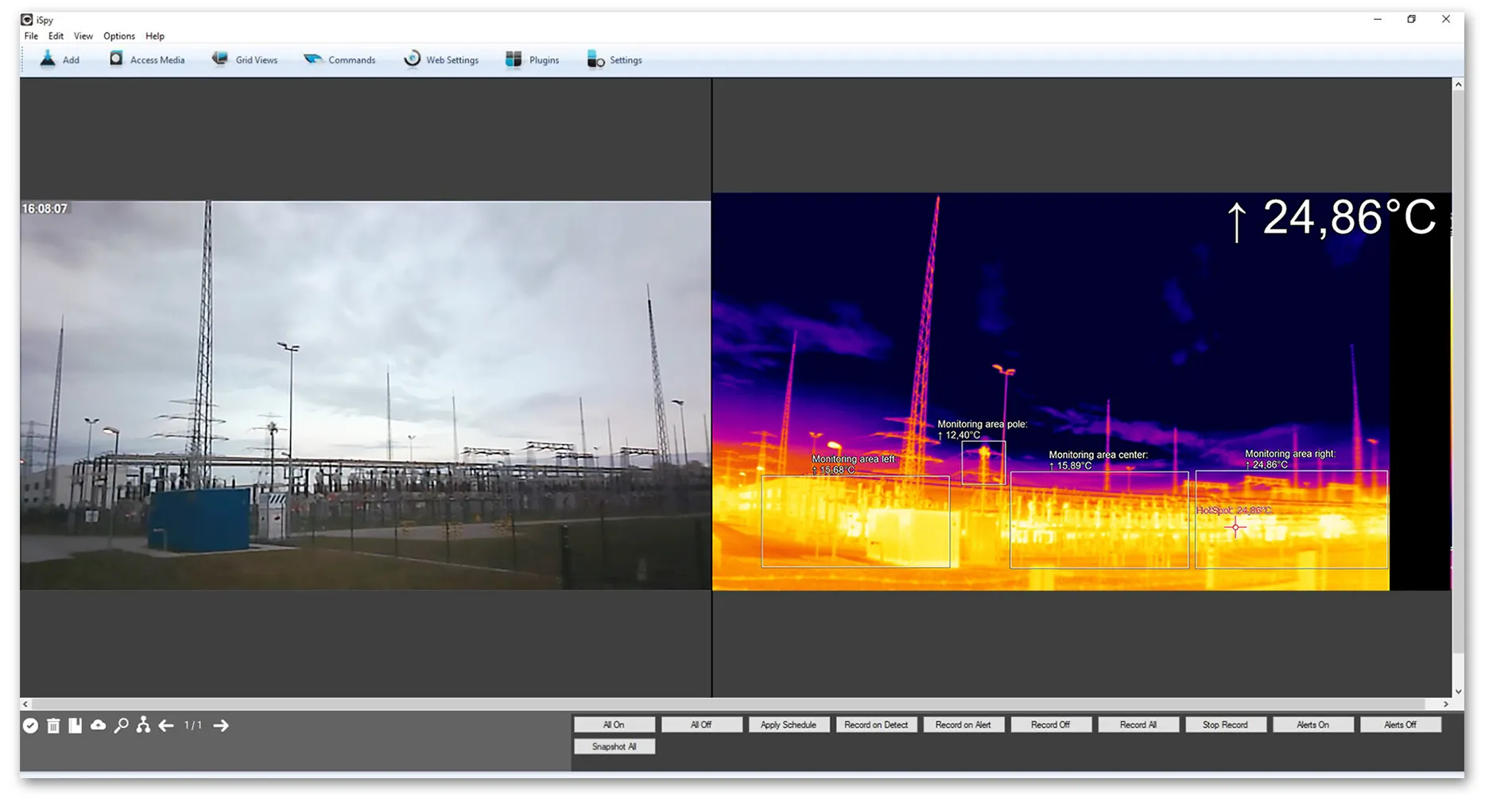Click the cloud upload icon
The width and height of the screenshot is (1512, 802).
98,726
